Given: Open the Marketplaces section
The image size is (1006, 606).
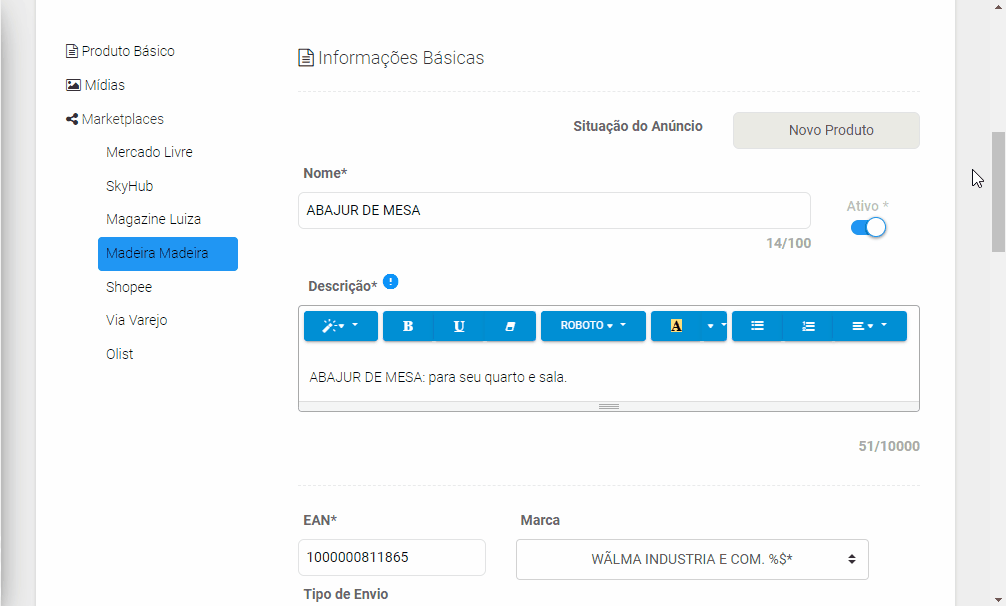Looking at the screenshot, I should 115,119.
